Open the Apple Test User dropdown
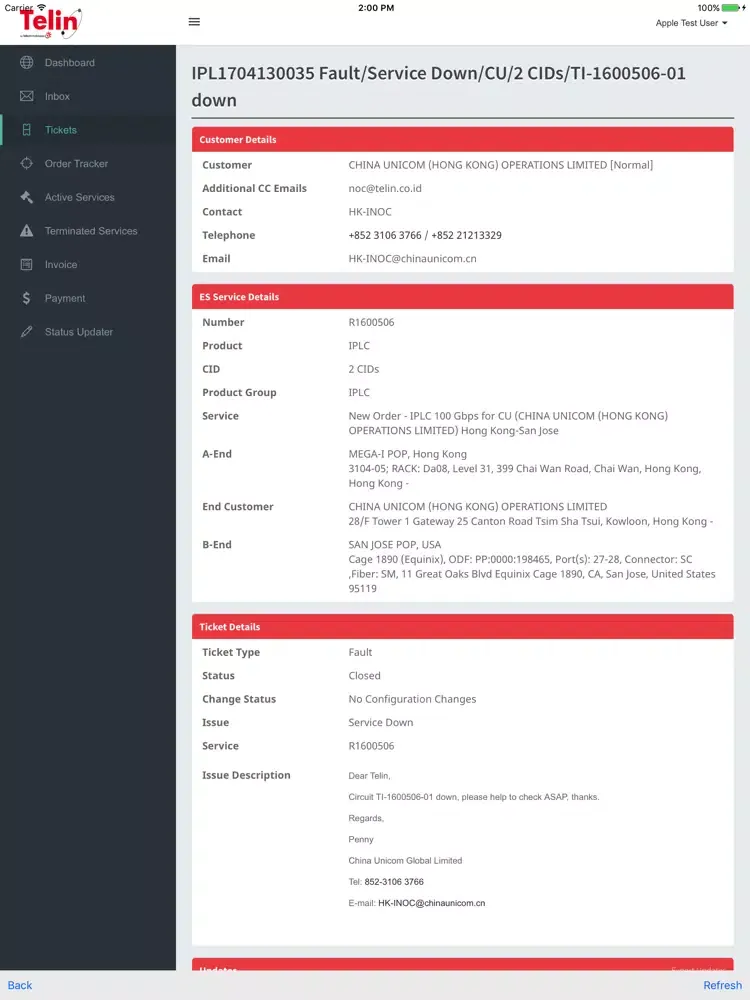This screenshot has width=750, height=1000. [x=691, y=23]
